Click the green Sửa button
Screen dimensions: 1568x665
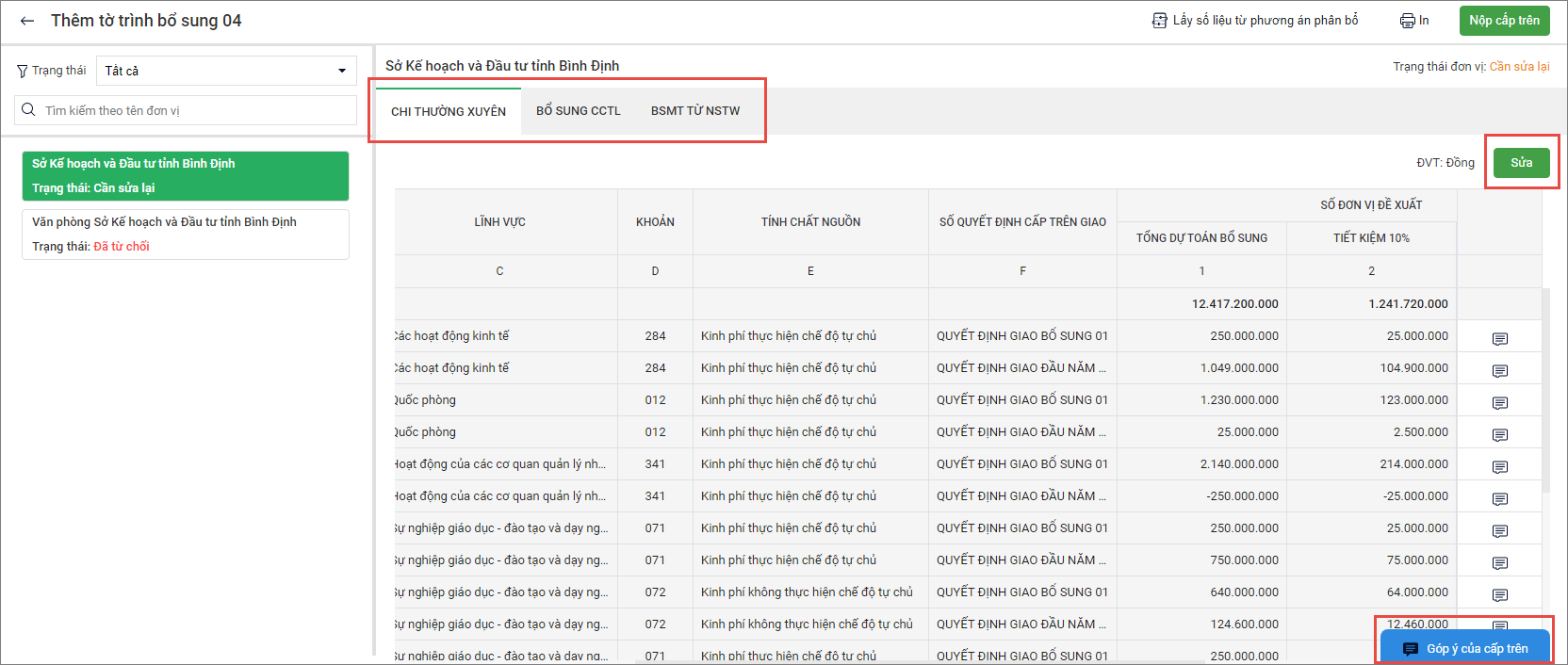tap(1521, 163)
